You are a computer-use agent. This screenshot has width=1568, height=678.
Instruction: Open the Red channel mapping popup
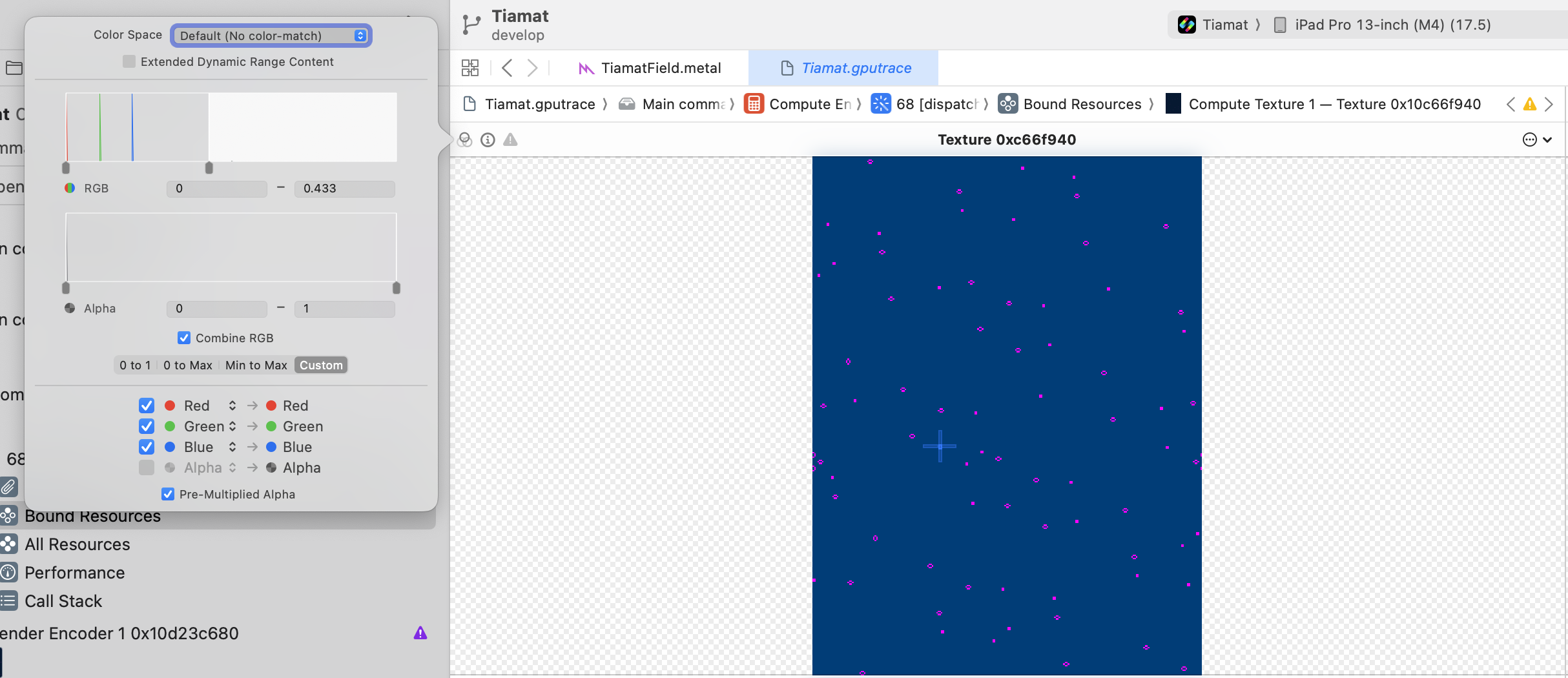[x=232, y=406]
